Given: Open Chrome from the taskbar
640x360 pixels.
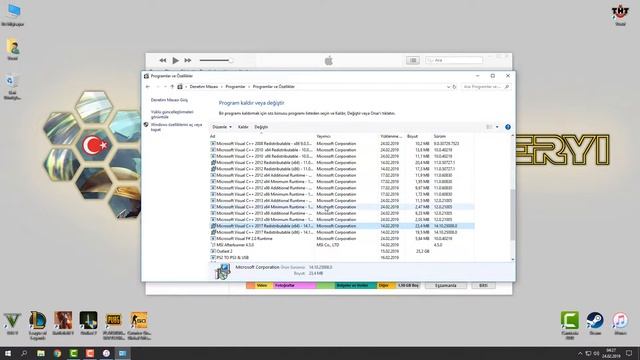Looking at the screenshot, I should pos(57,353).
